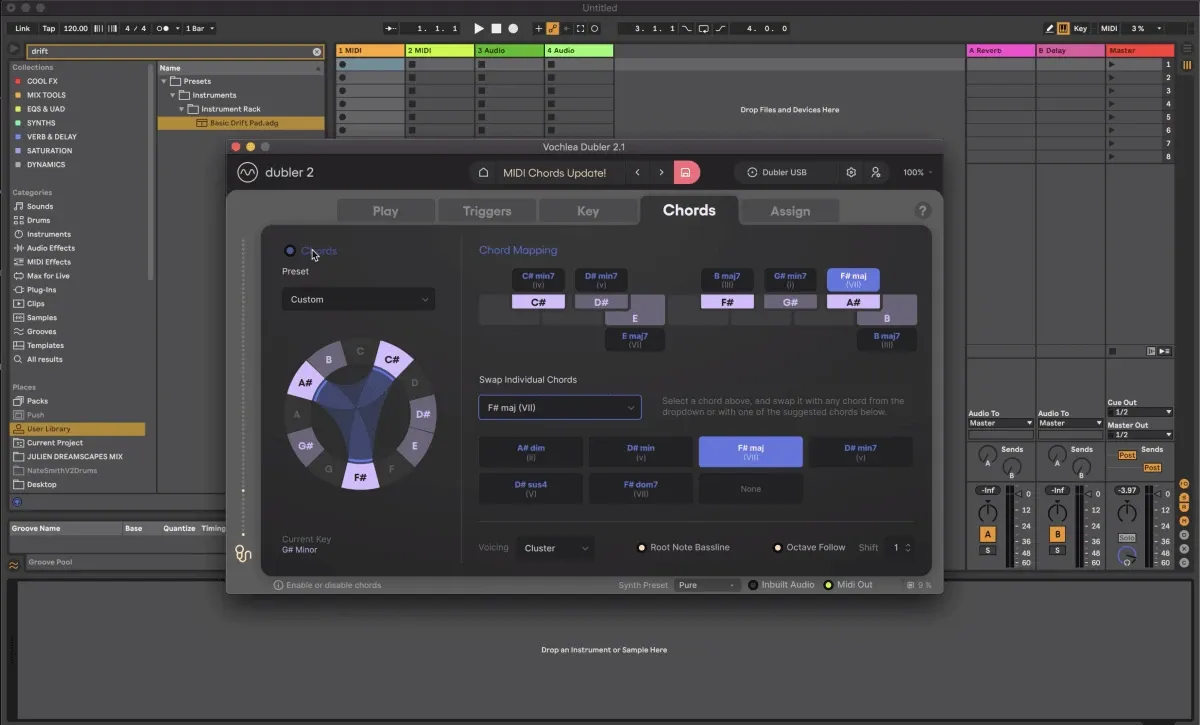Image resolution: width=1200 pixels, height=725 pixels.
Task: Open the 1 Bar quantization dropdown
Action: [x=200, y=29]
